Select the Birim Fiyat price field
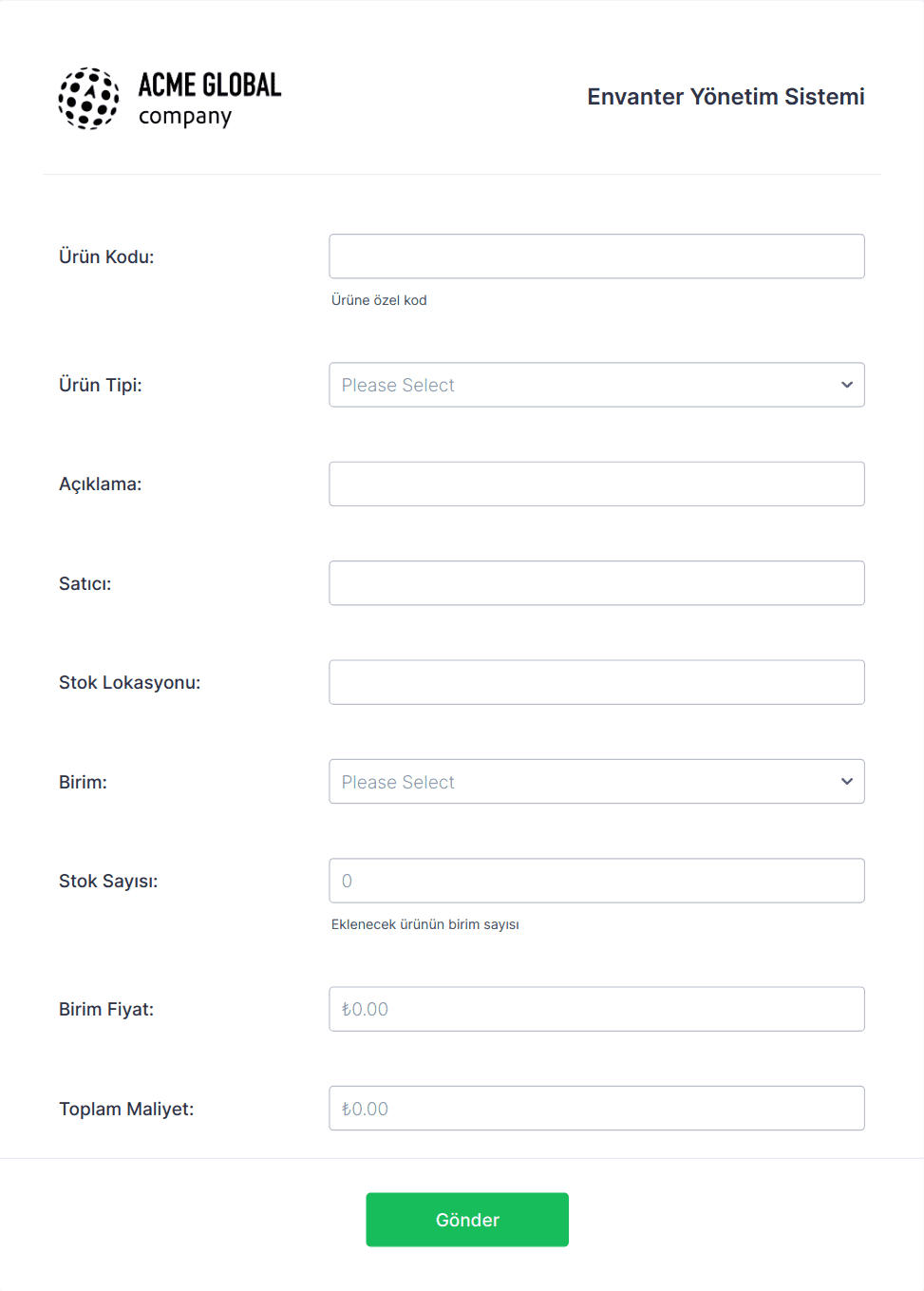The height and width of the screenshot is (1291, 924). pos(596,1009)
